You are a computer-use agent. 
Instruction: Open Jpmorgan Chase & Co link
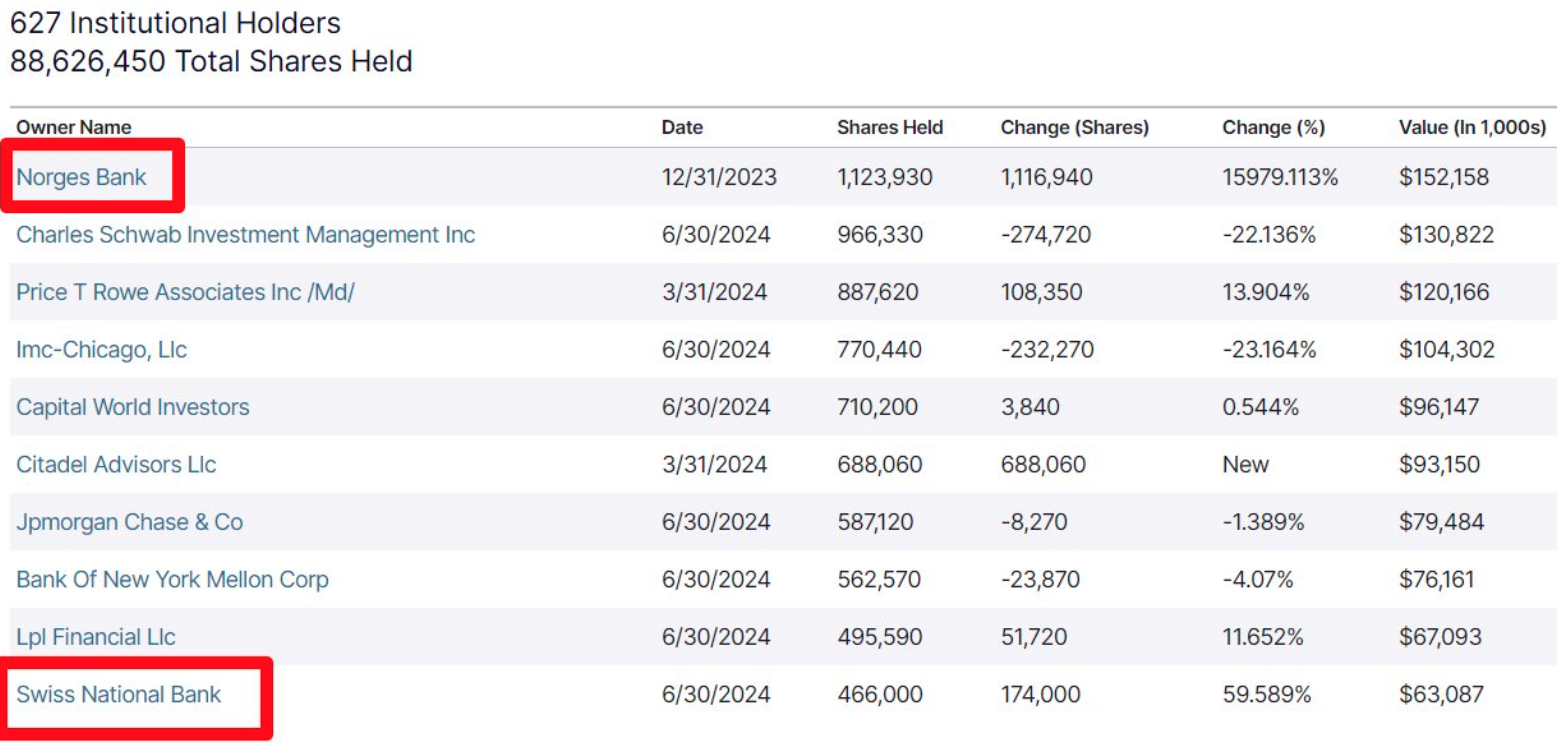(x=129, y=522)
